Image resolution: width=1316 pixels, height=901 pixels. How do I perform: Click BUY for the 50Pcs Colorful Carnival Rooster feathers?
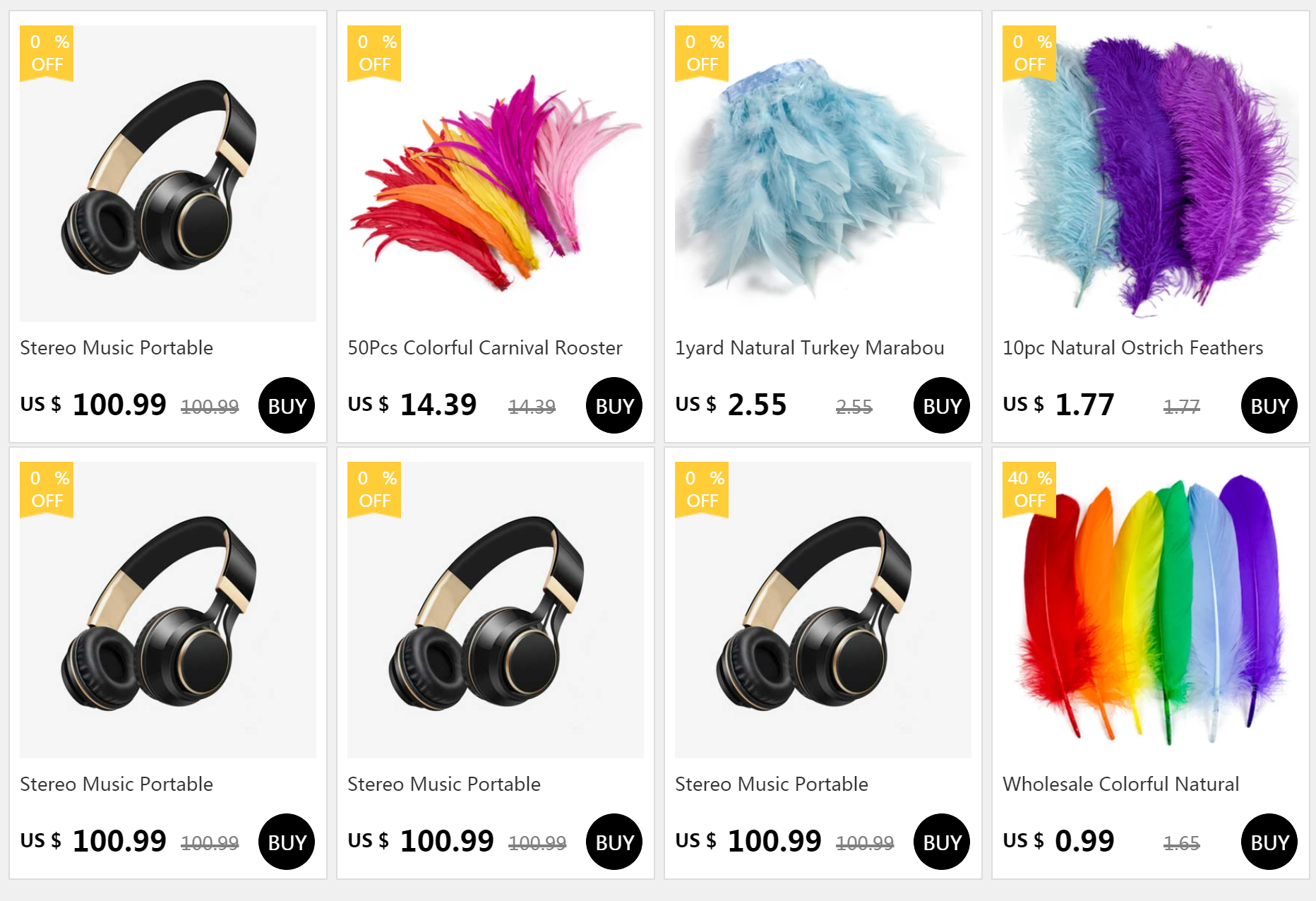(x=614, y=405)
